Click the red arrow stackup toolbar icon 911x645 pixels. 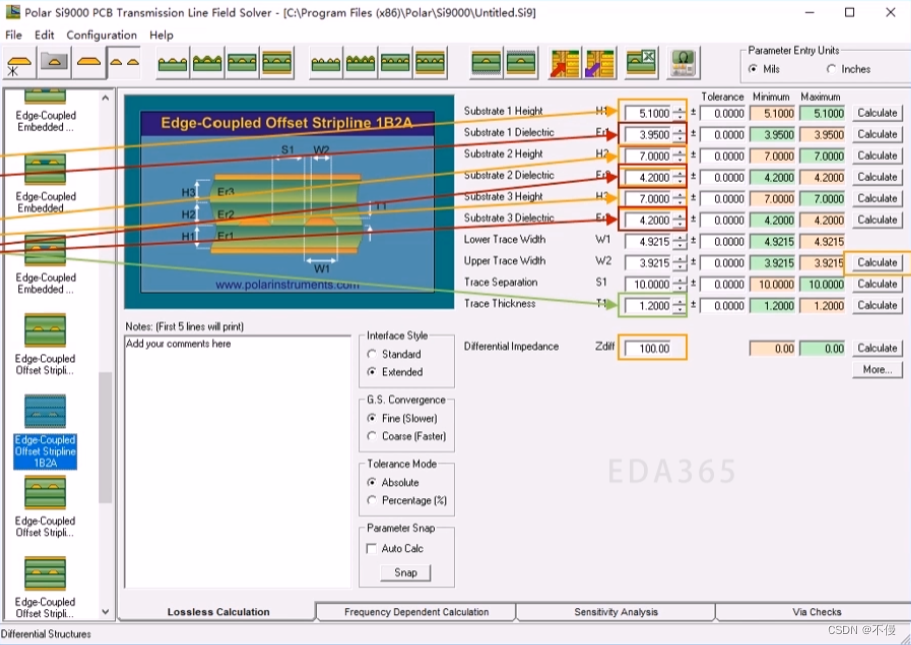[x=565, y=63]
